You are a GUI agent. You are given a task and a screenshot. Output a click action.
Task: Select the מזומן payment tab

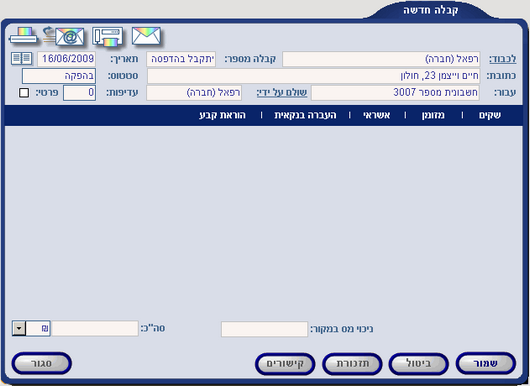point(433,115)
